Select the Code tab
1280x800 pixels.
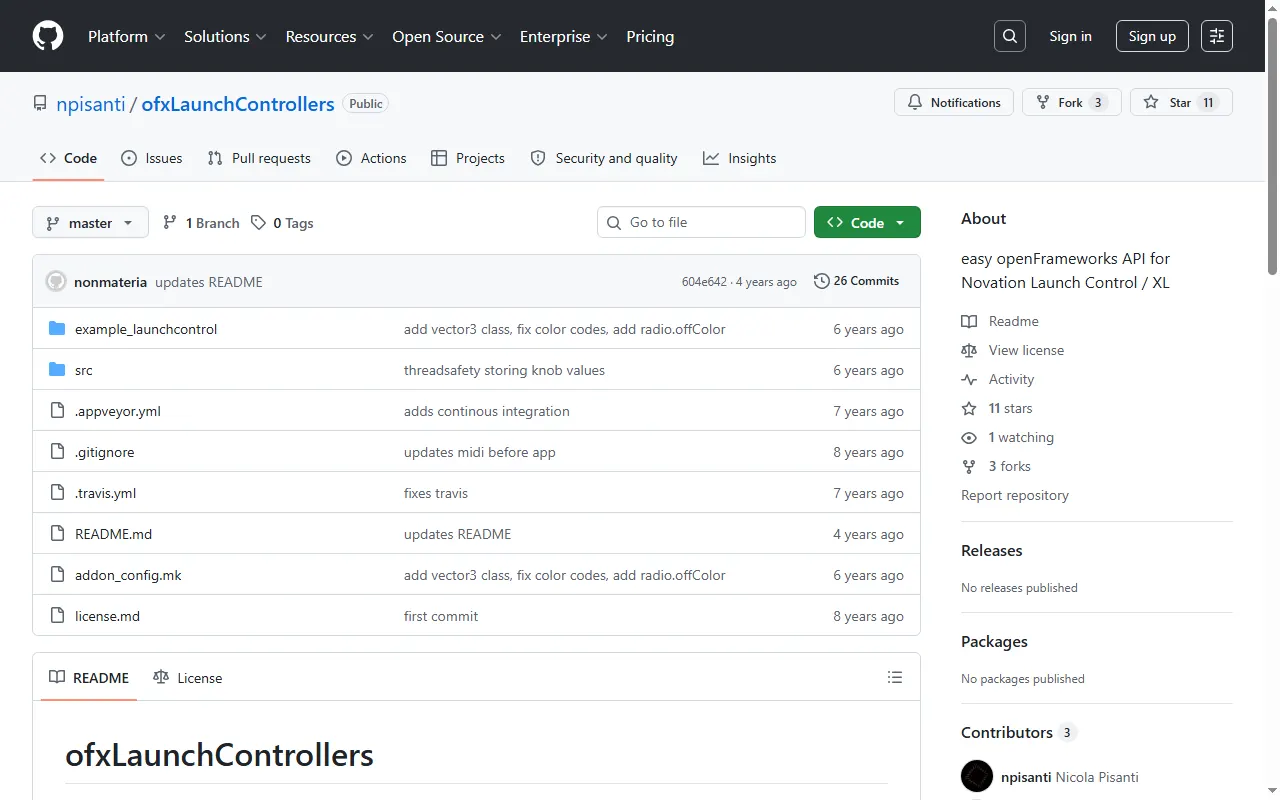tap(68, 158)
